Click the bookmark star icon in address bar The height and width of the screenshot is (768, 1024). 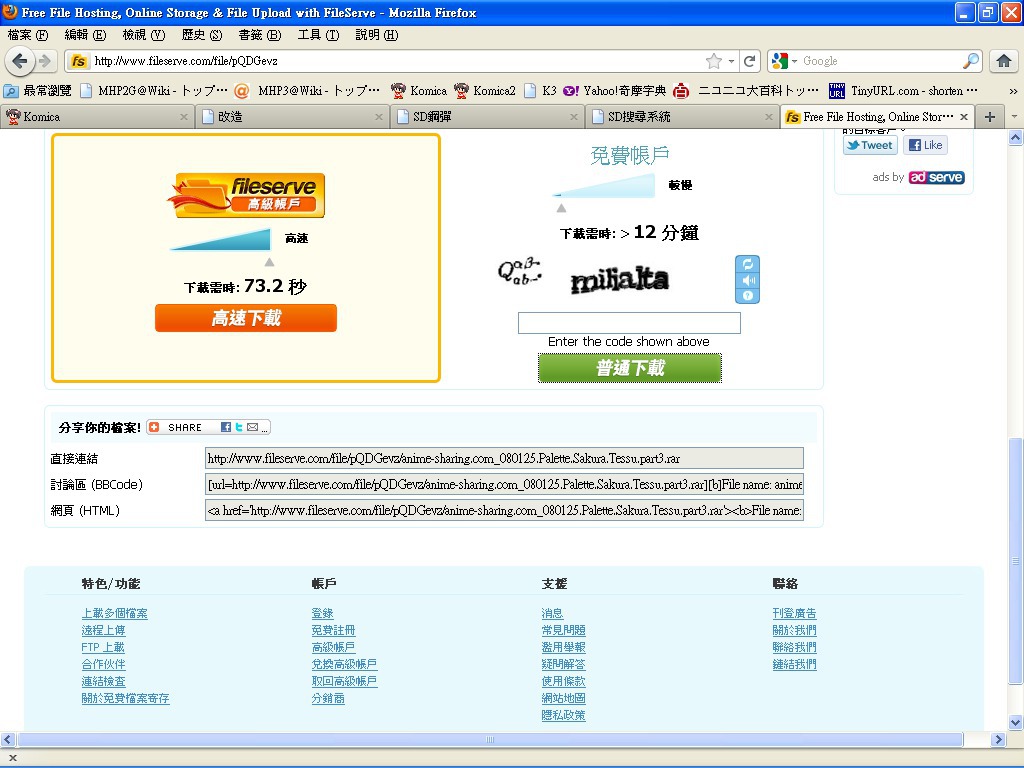coord(714,61)
